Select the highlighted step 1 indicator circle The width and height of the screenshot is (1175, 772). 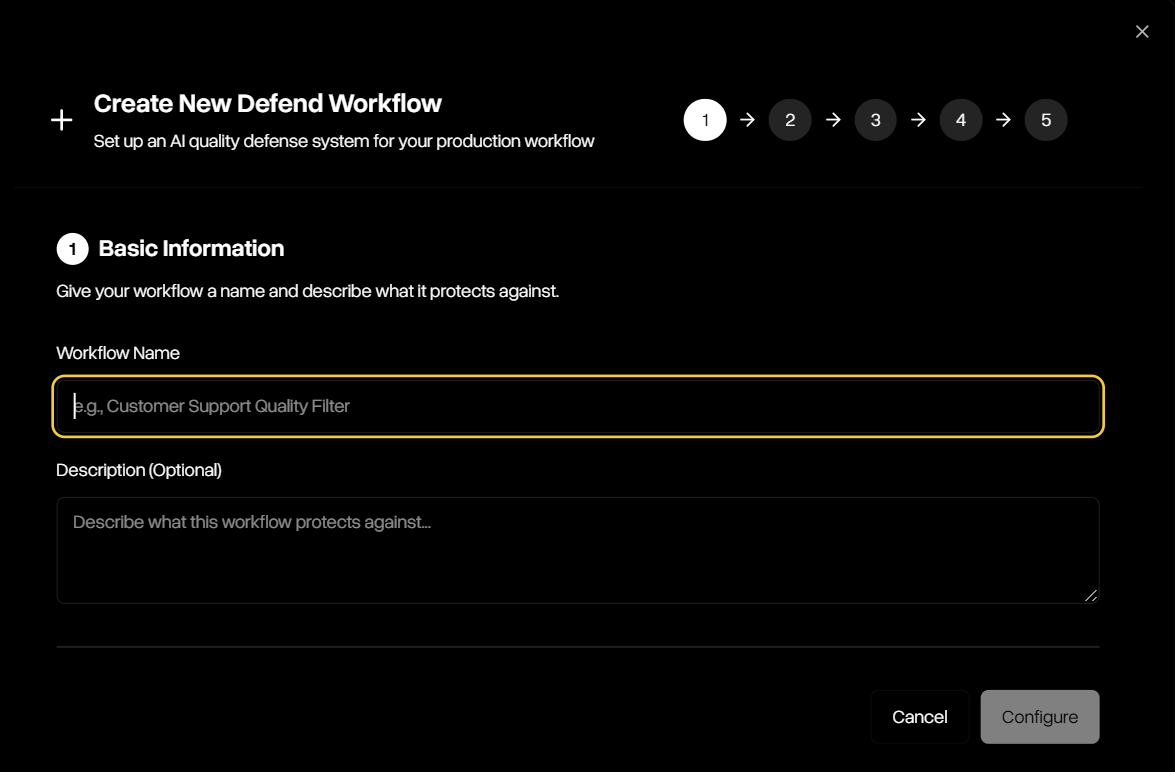(x=705, y=119)
